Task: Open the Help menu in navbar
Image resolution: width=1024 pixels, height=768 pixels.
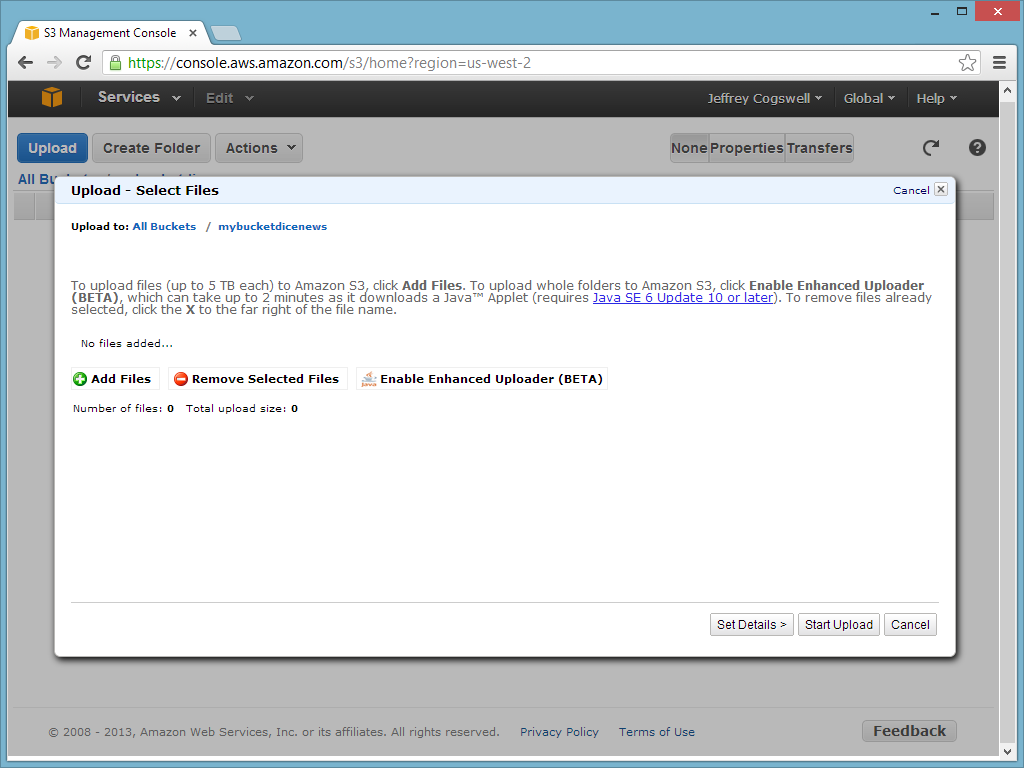Action: pos(936,98)
